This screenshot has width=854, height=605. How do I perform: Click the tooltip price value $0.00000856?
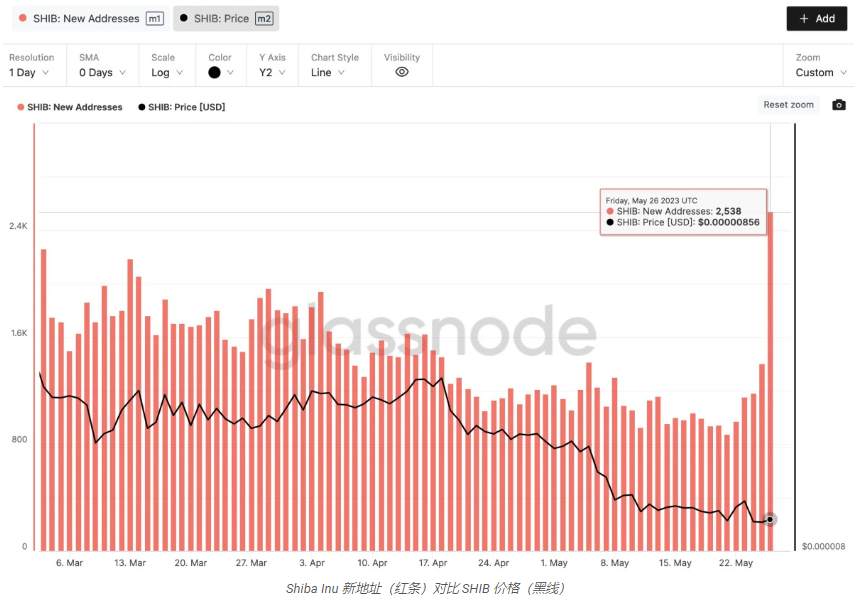click(x=729, y=222)
